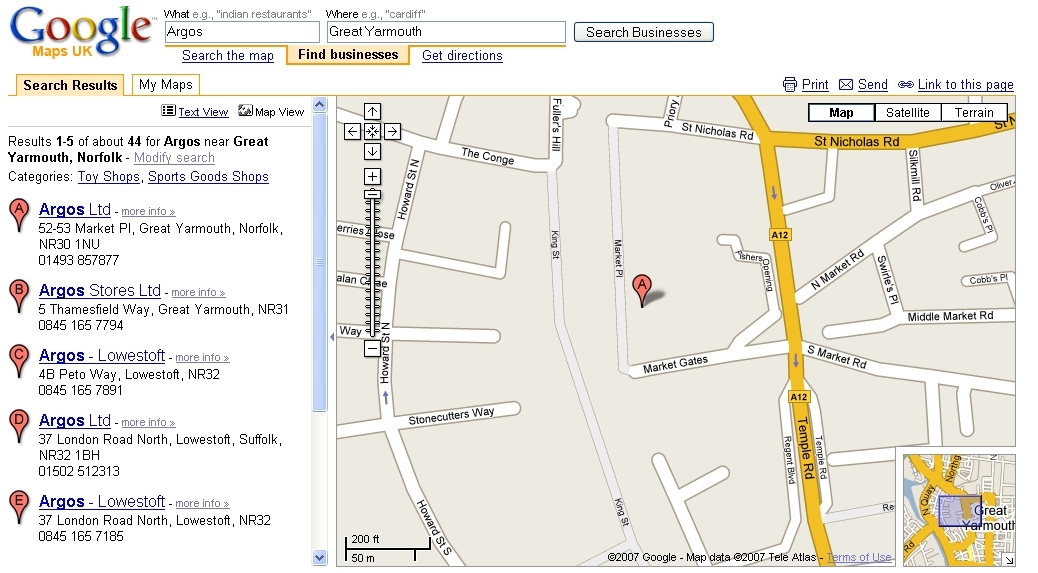Pan the map down with the arrow
This screenshot has width=1038, height=573.
point(372,151)
